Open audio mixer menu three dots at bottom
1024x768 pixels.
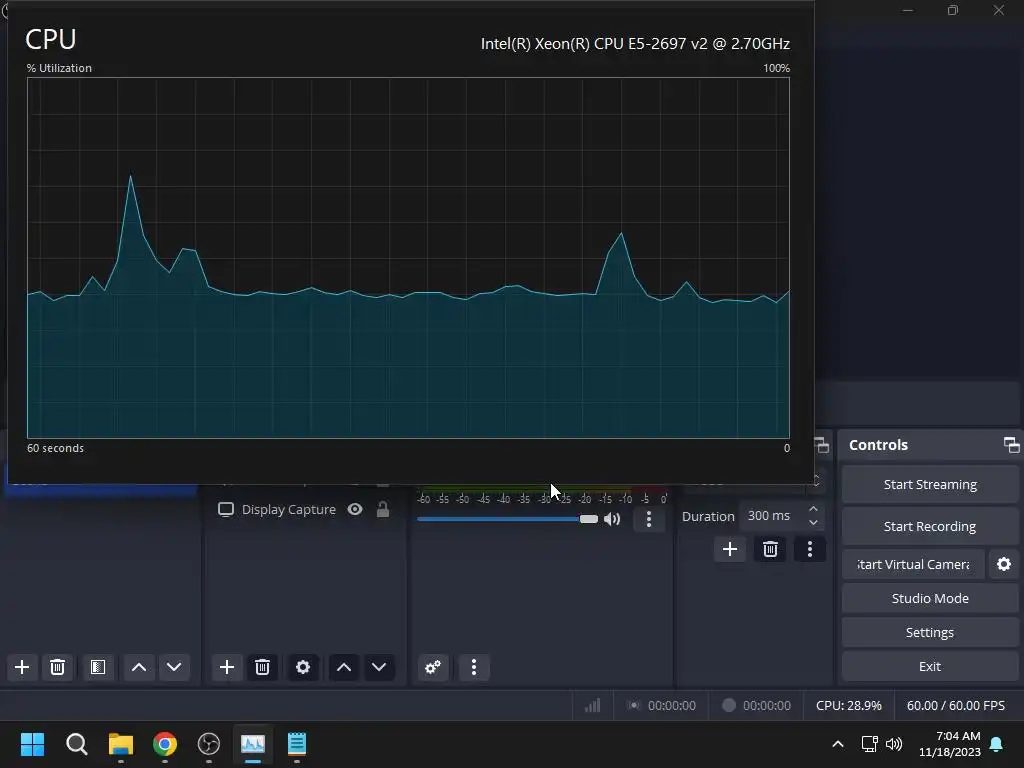pyautogui.click(x=474, y=667)
